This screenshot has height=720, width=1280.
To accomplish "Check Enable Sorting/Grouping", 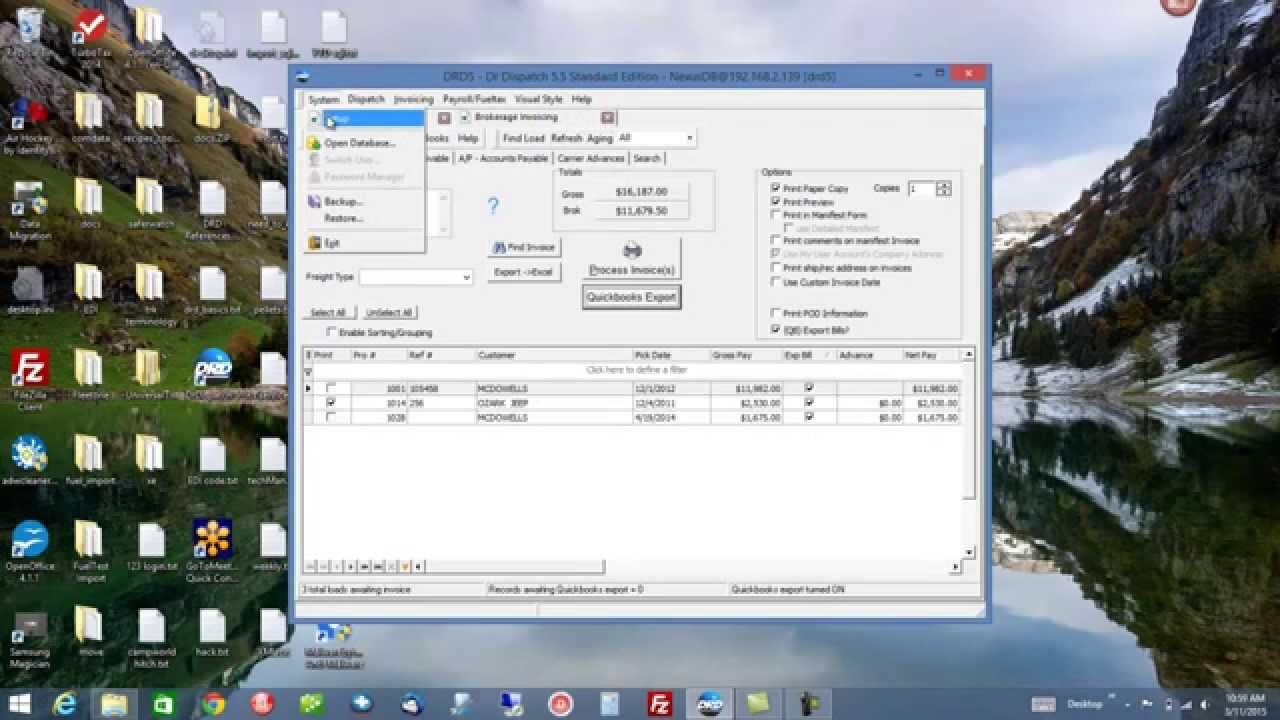I will coord(332,332).
